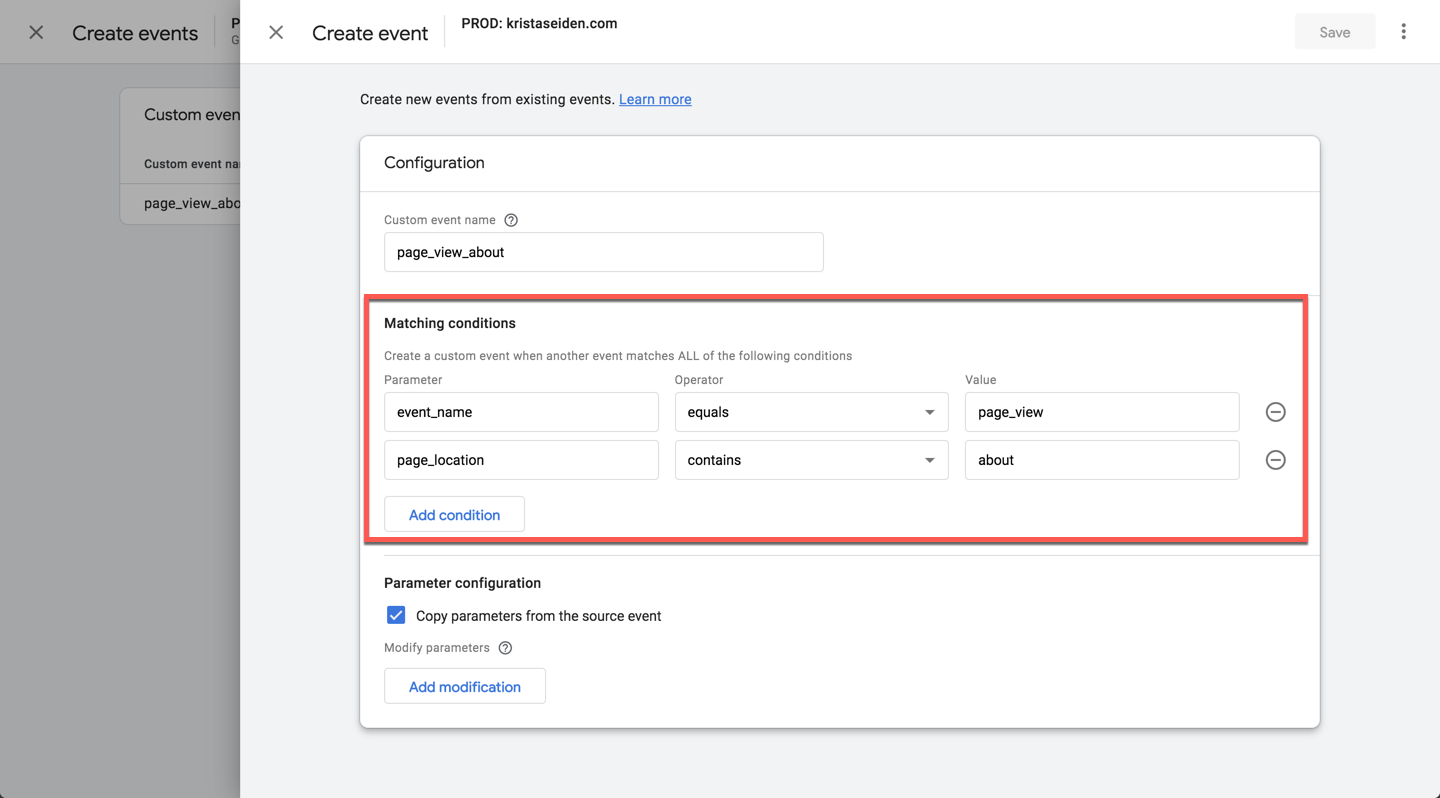Click the Save button
The height and width of the screenshot is (798, 1440).
click(1334, 32)
